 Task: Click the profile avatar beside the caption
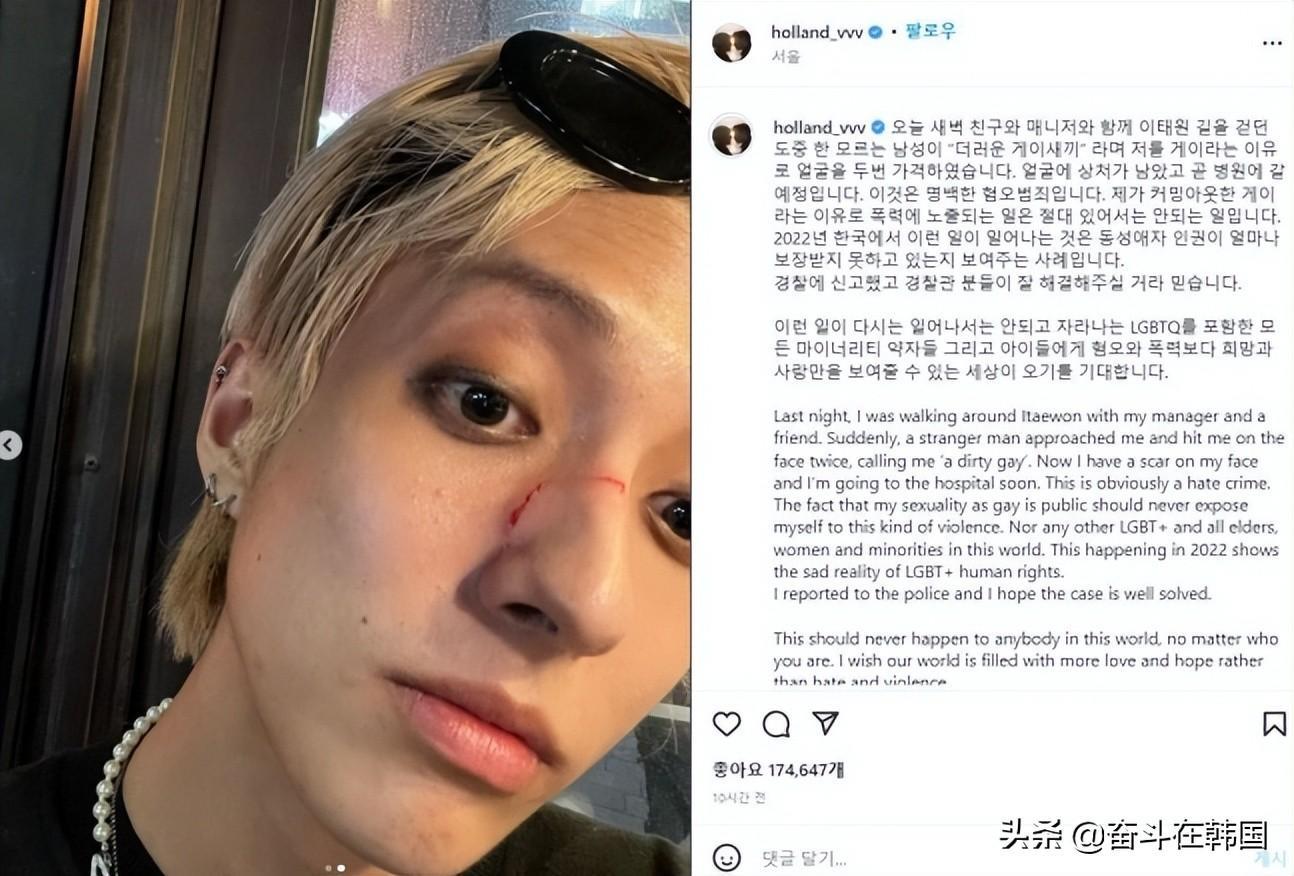pyautogui.click(x=731, y=135)
